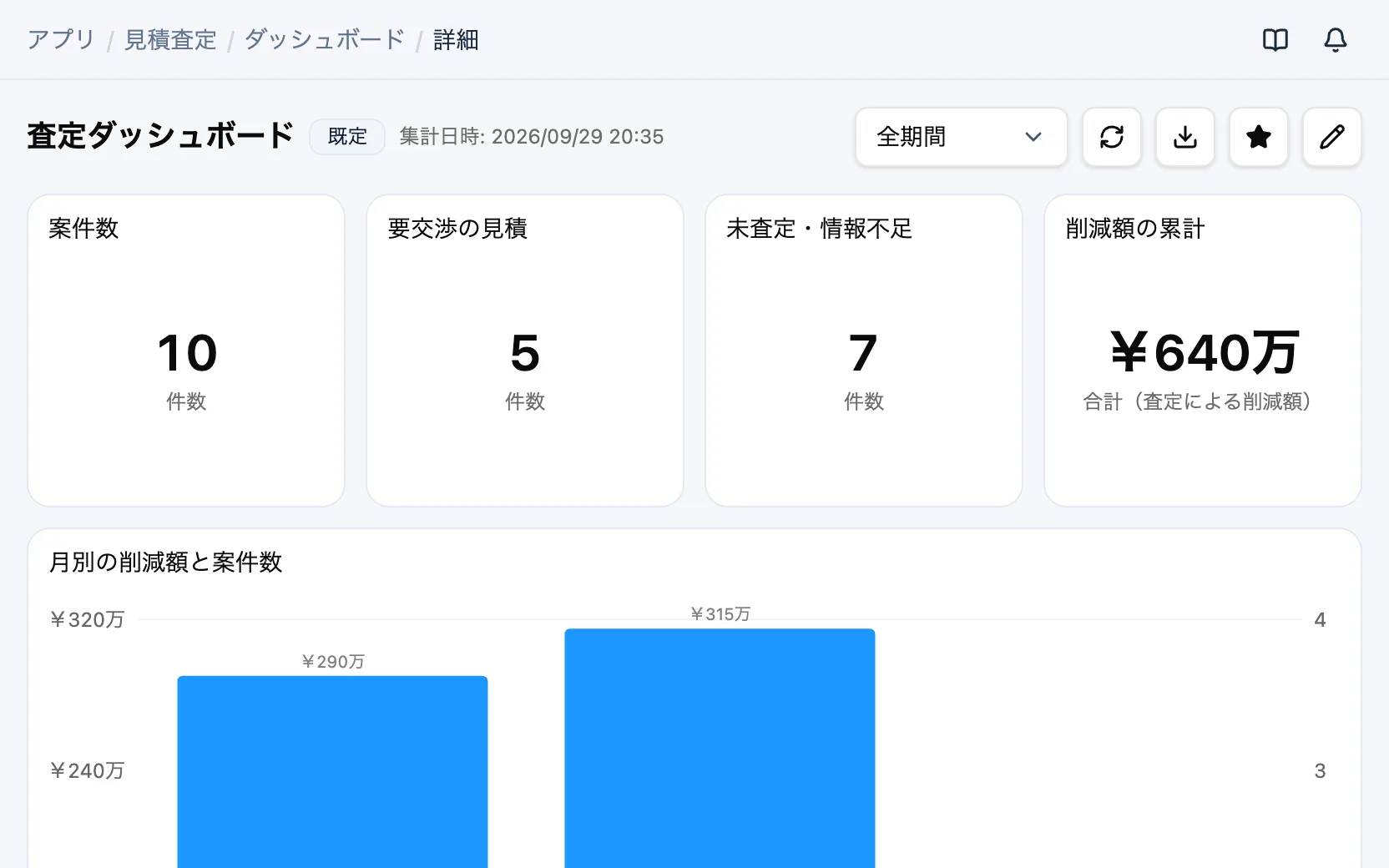Click the 既定 badge

click(x=347, y=137)
